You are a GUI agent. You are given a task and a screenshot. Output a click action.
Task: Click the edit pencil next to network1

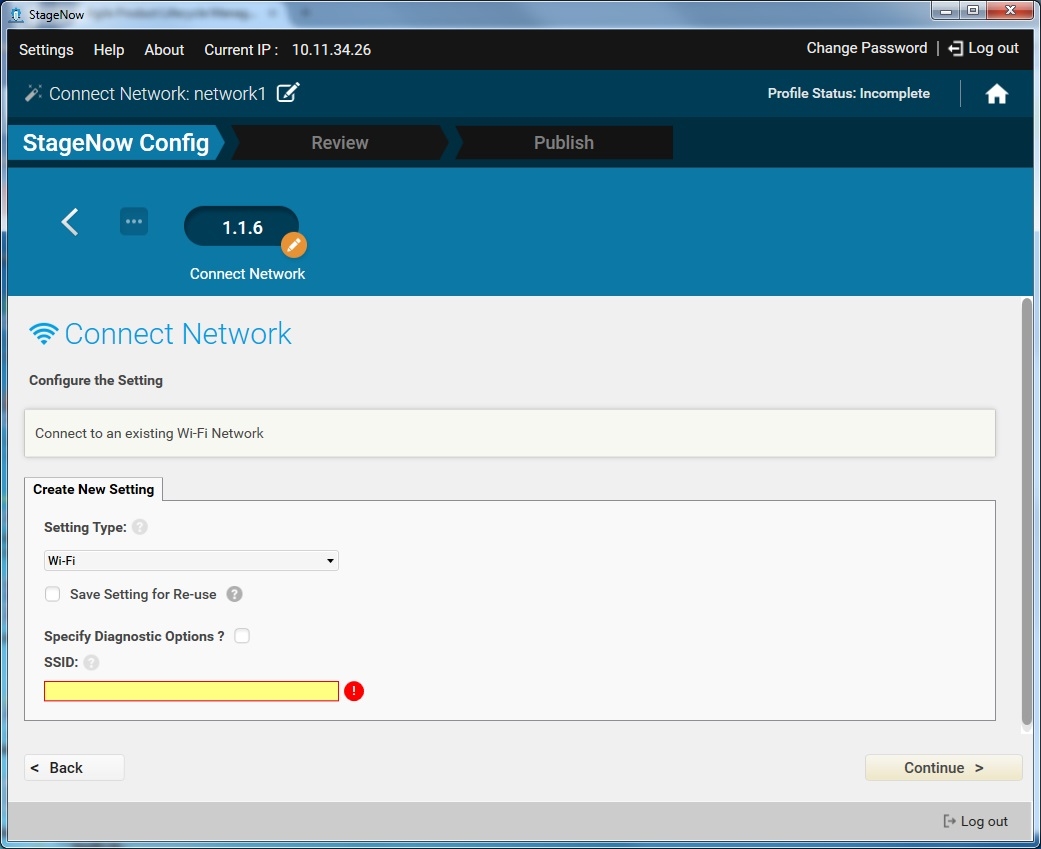coord(288,93)
